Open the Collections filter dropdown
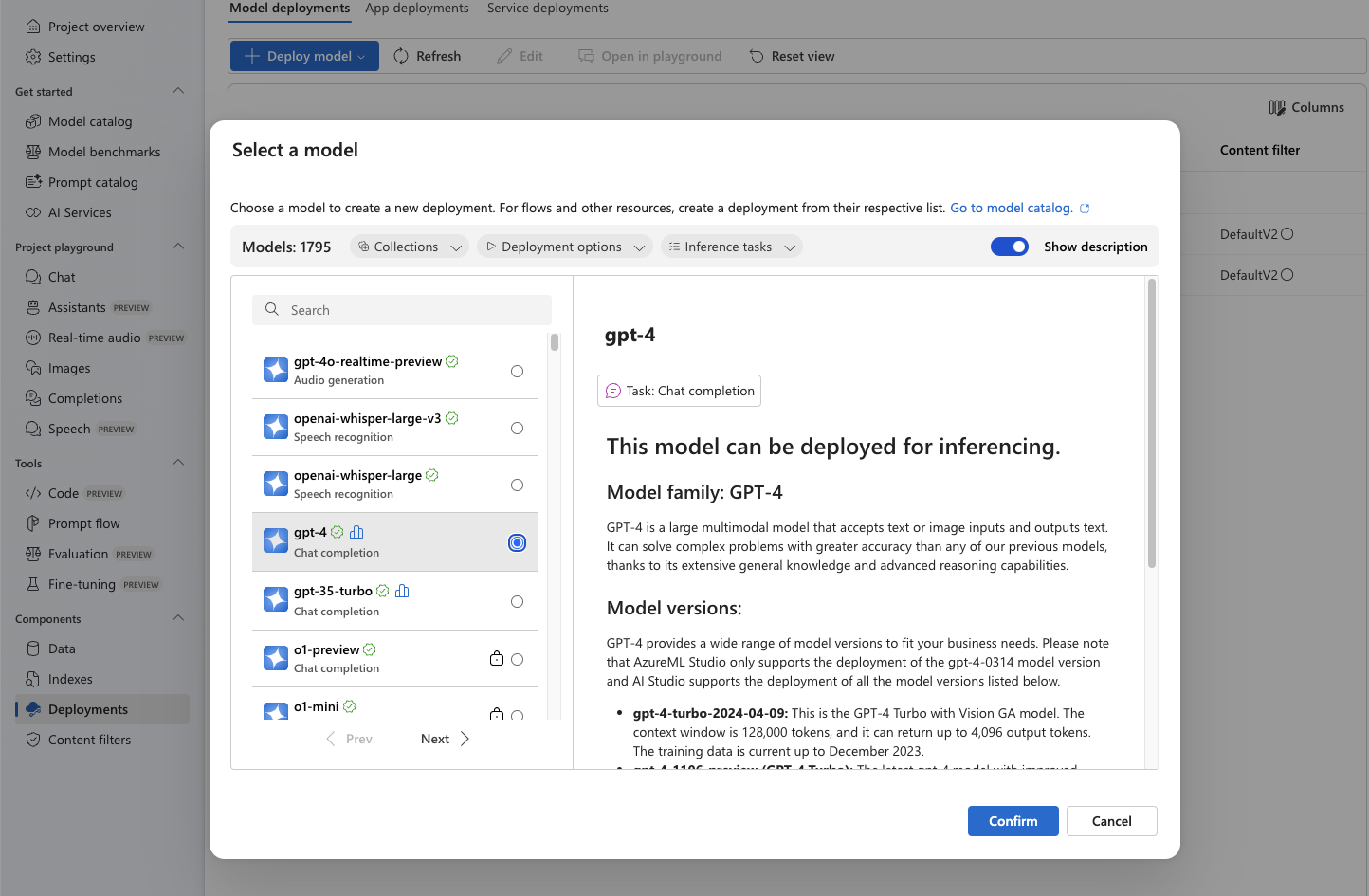Image resolution: width=1369 pixels, height=896 pixels. (409, 246)
